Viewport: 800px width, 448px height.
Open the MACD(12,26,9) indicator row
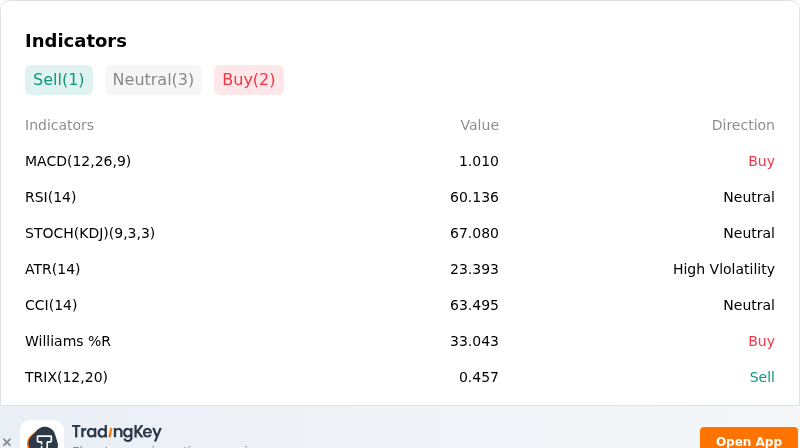coord(399,161)
